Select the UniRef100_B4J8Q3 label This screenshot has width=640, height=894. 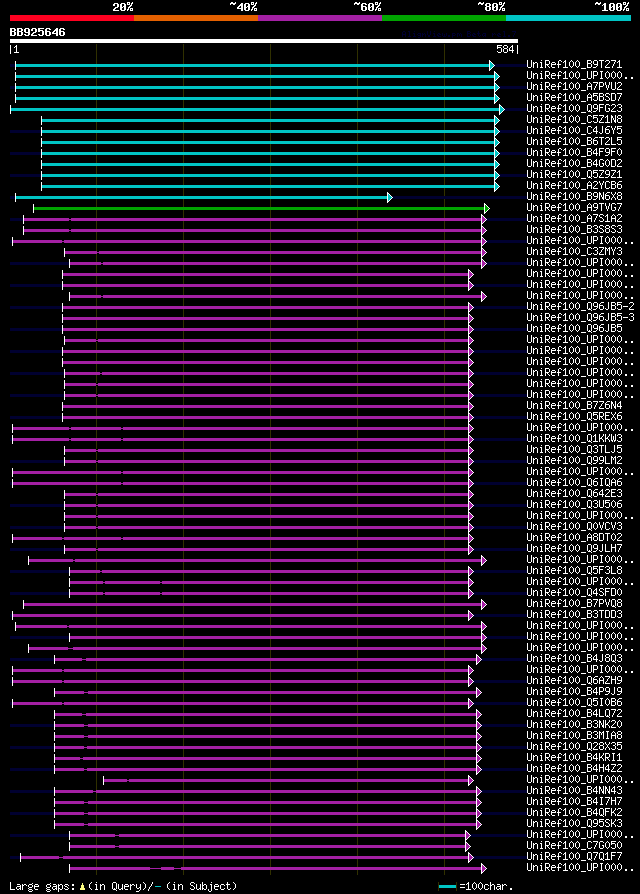point(574,658)
